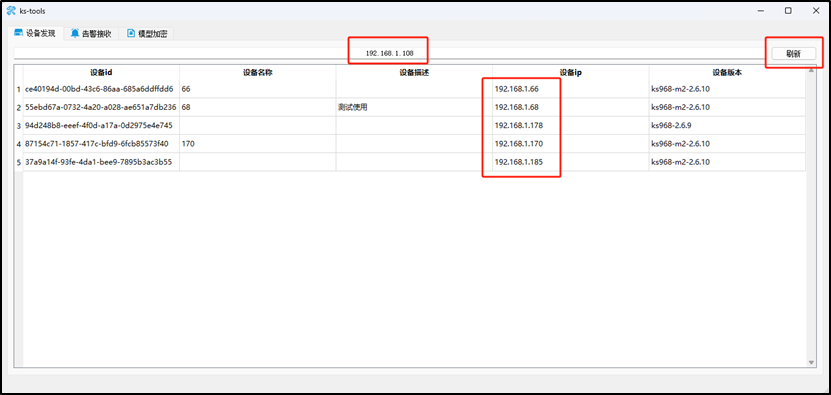Select row number 3 header
This screenshot has width=831, height=395.
19,126
